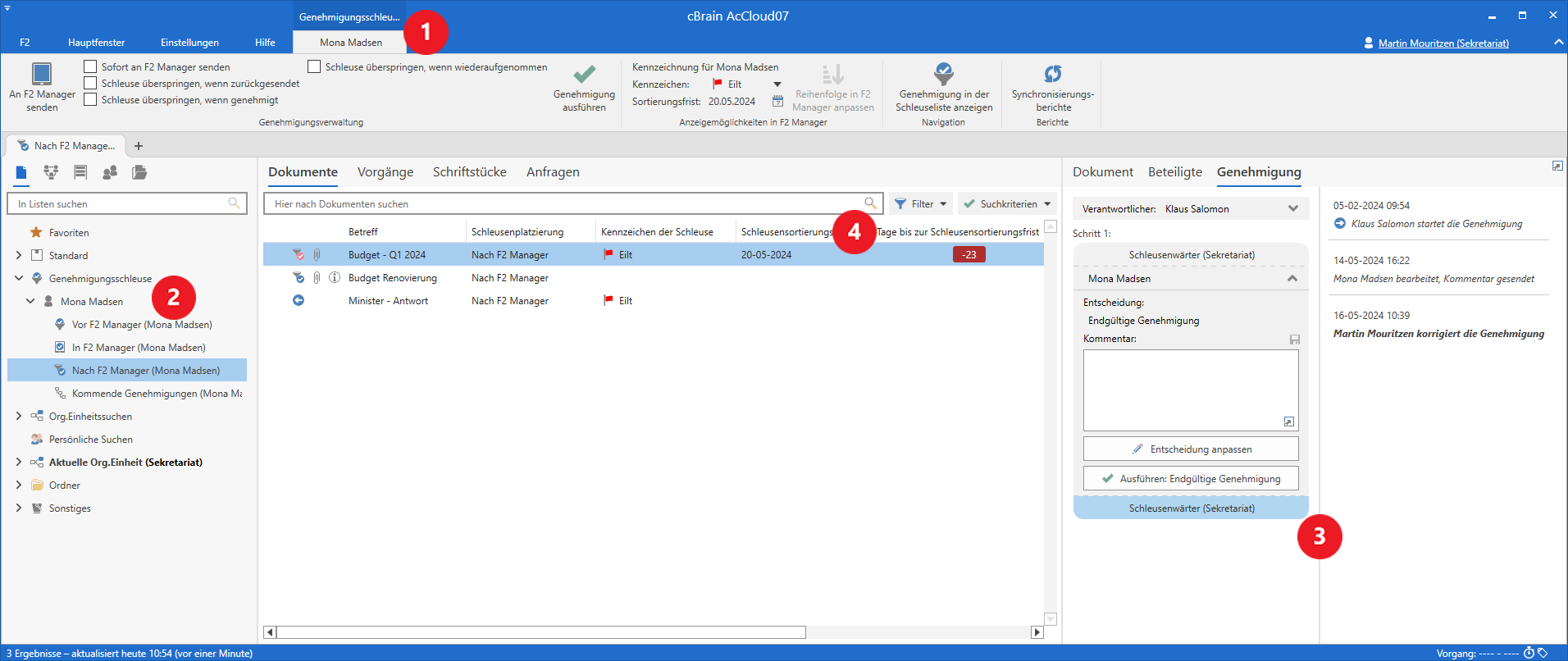Click the horizontal scrollbar under document list

click(541, 632)
